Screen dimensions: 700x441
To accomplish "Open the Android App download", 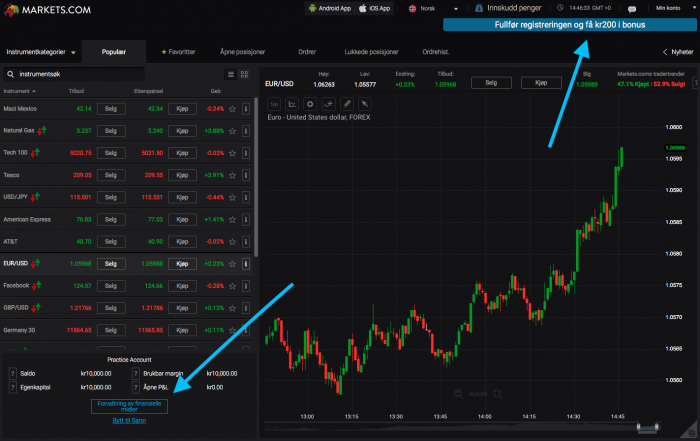I will pos(329,8).
